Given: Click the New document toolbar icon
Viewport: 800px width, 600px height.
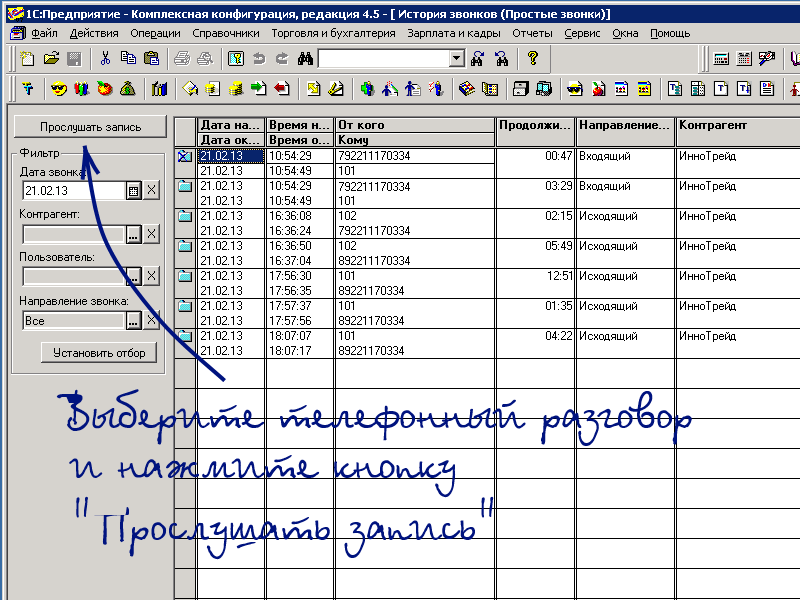Looking at the screenshot, I should coord(28,59).
